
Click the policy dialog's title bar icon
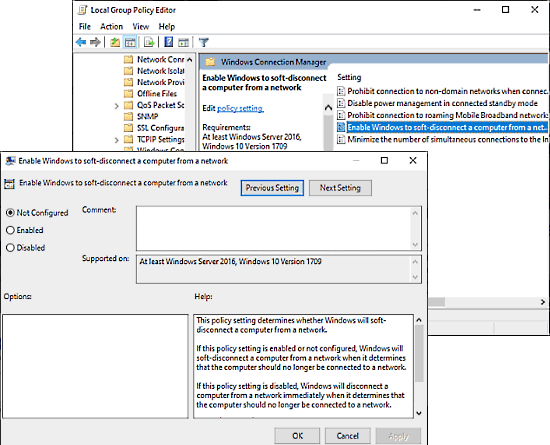tap(11, 161)
